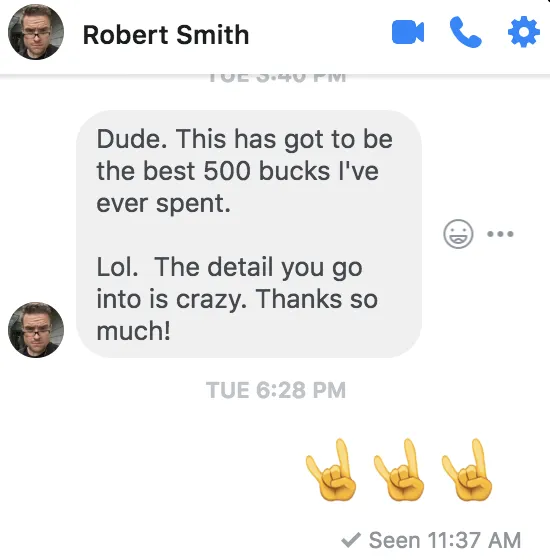Screen dimensions: 550x560
Task: Click partially hidden timestamp under header
Action: (276, 78)
